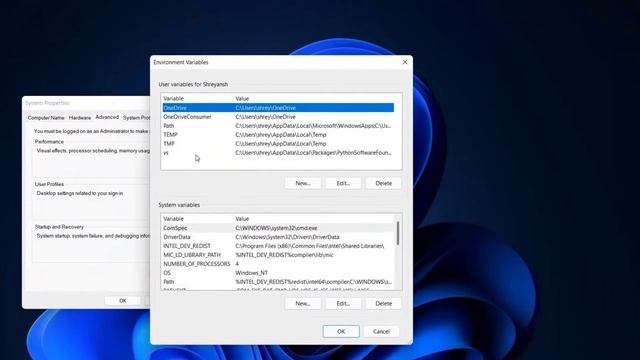Select the INTEL_DEV_REDIST system variable
Screen dimensions: 640x360
pos(278,246)
